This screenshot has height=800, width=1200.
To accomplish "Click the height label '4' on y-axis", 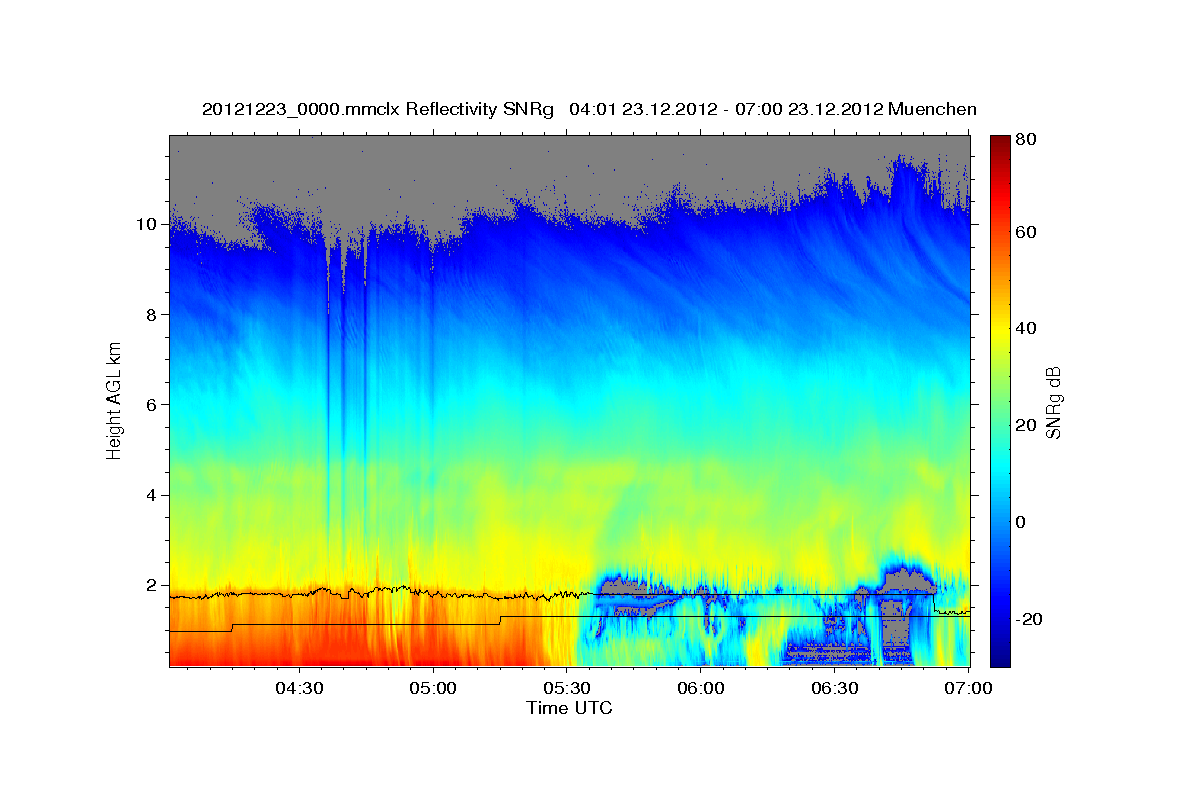I will coord(152,495).
